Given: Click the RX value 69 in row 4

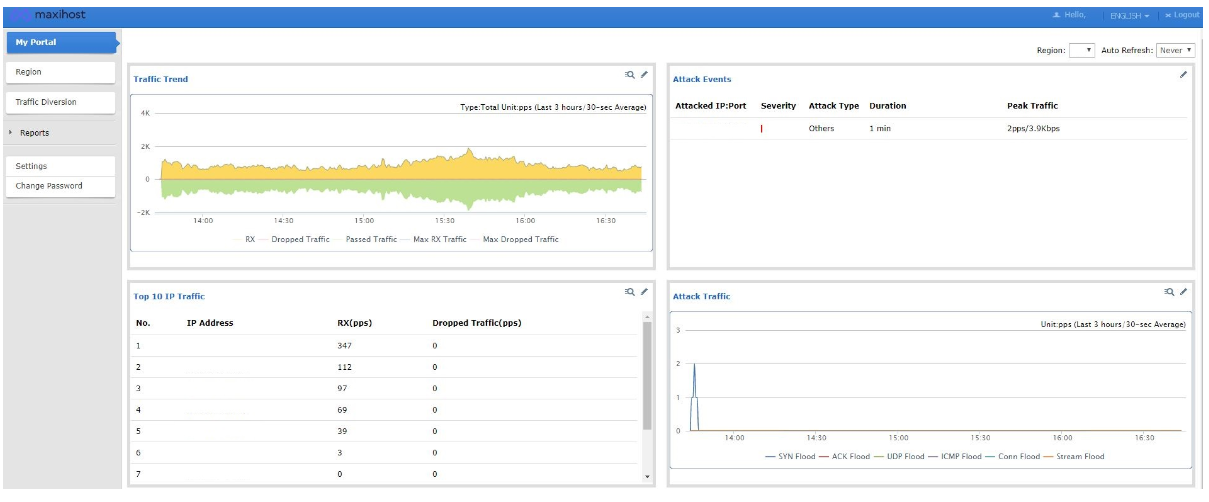Looking at the screenshot, I should 343,410.
